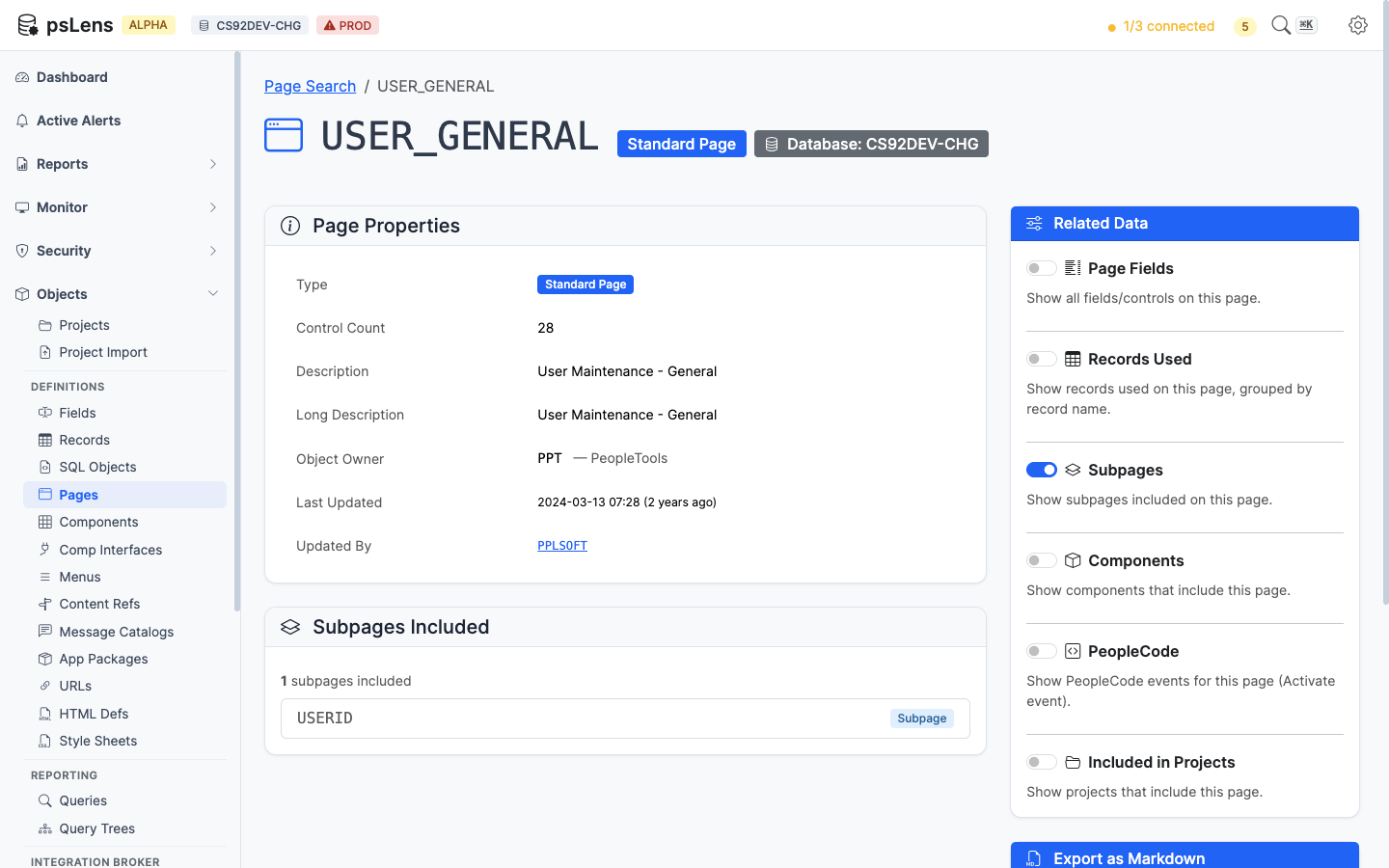Click the URLs link icon

tap(45, 686)
